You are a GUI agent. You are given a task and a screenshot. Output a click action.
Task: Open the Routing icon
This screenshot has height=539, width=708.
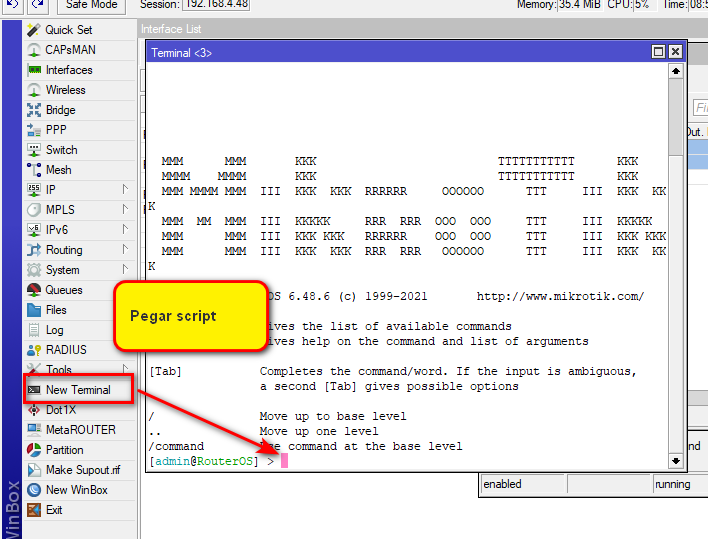tap(34, 250)
